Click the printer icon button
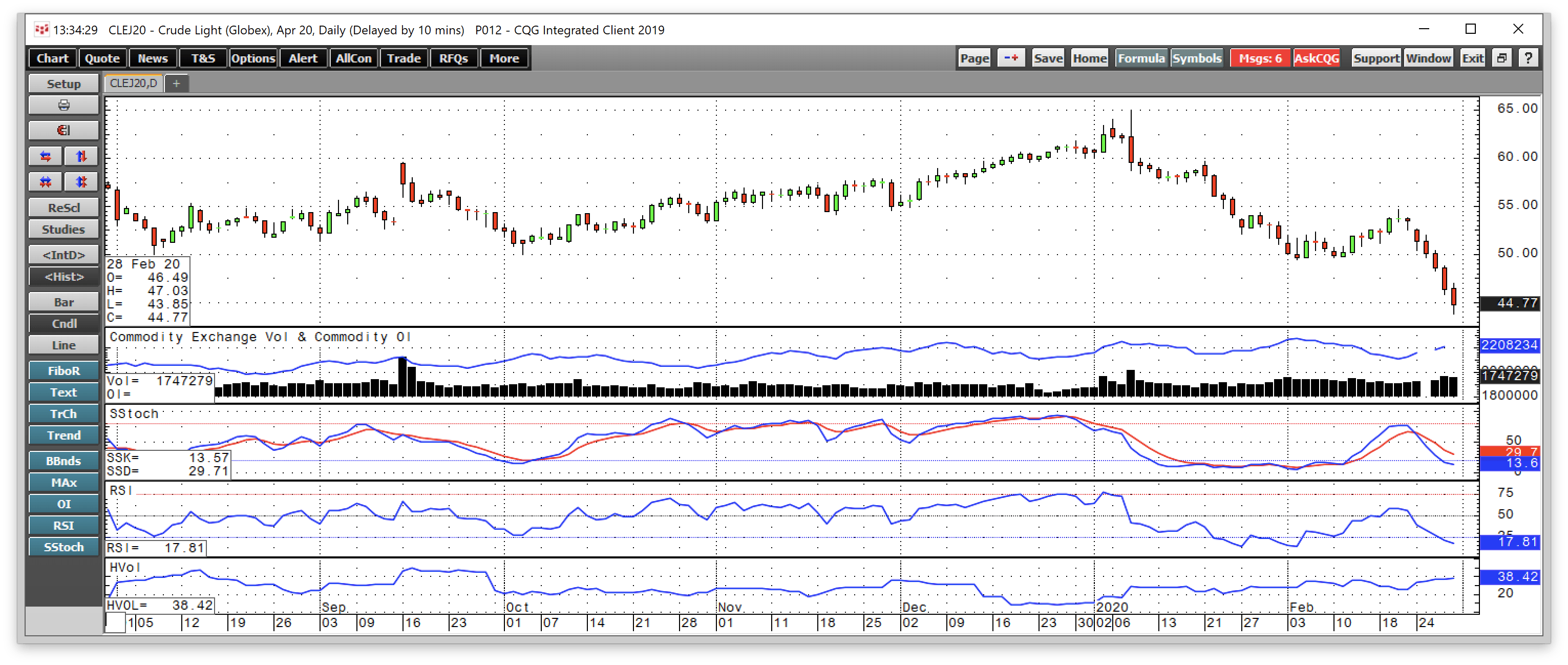The height and width of the screenshot is (665, 1568). 63,106
